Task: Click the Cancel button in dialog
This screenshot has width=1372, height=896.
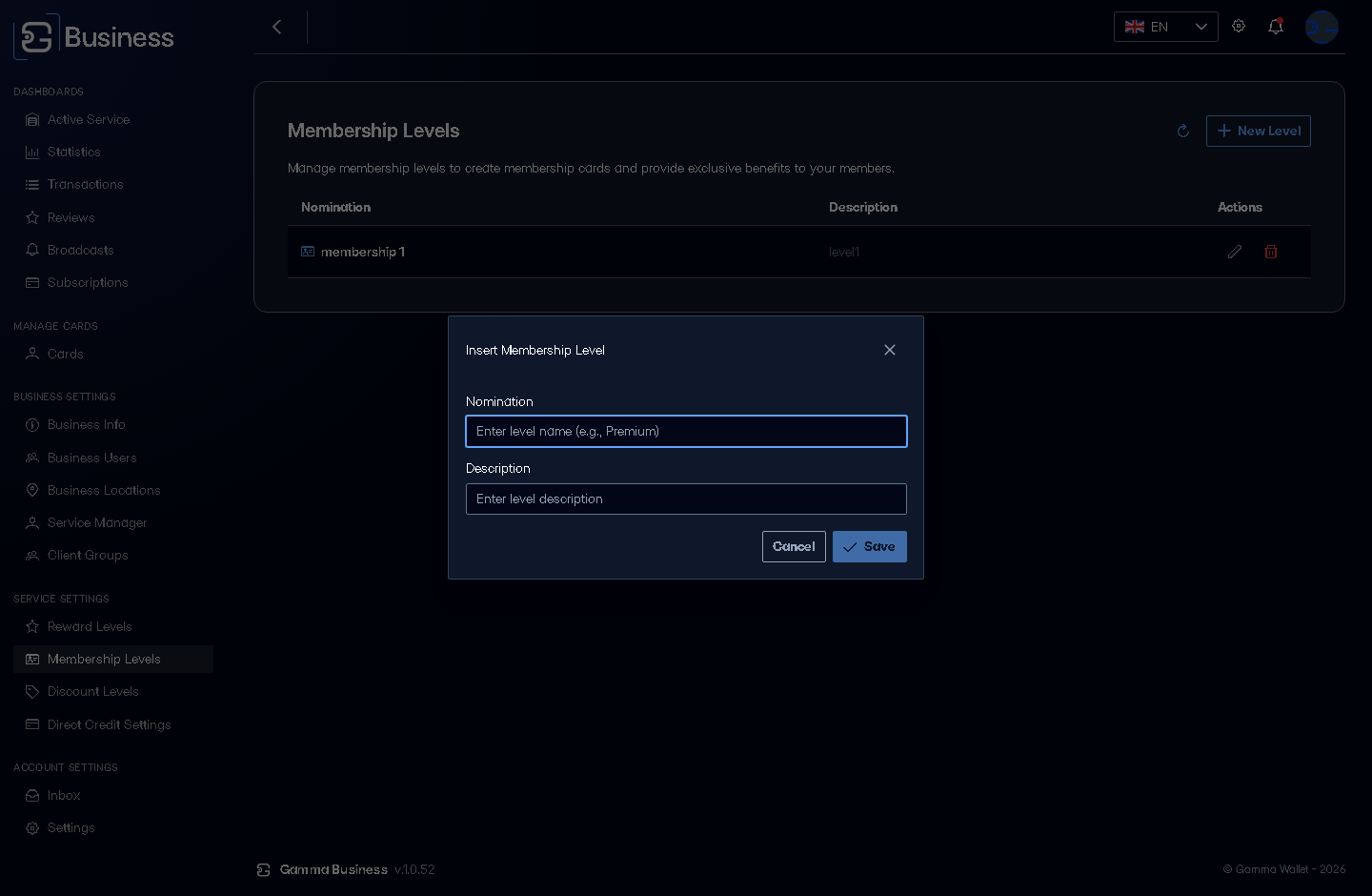Action: (794, 546)
